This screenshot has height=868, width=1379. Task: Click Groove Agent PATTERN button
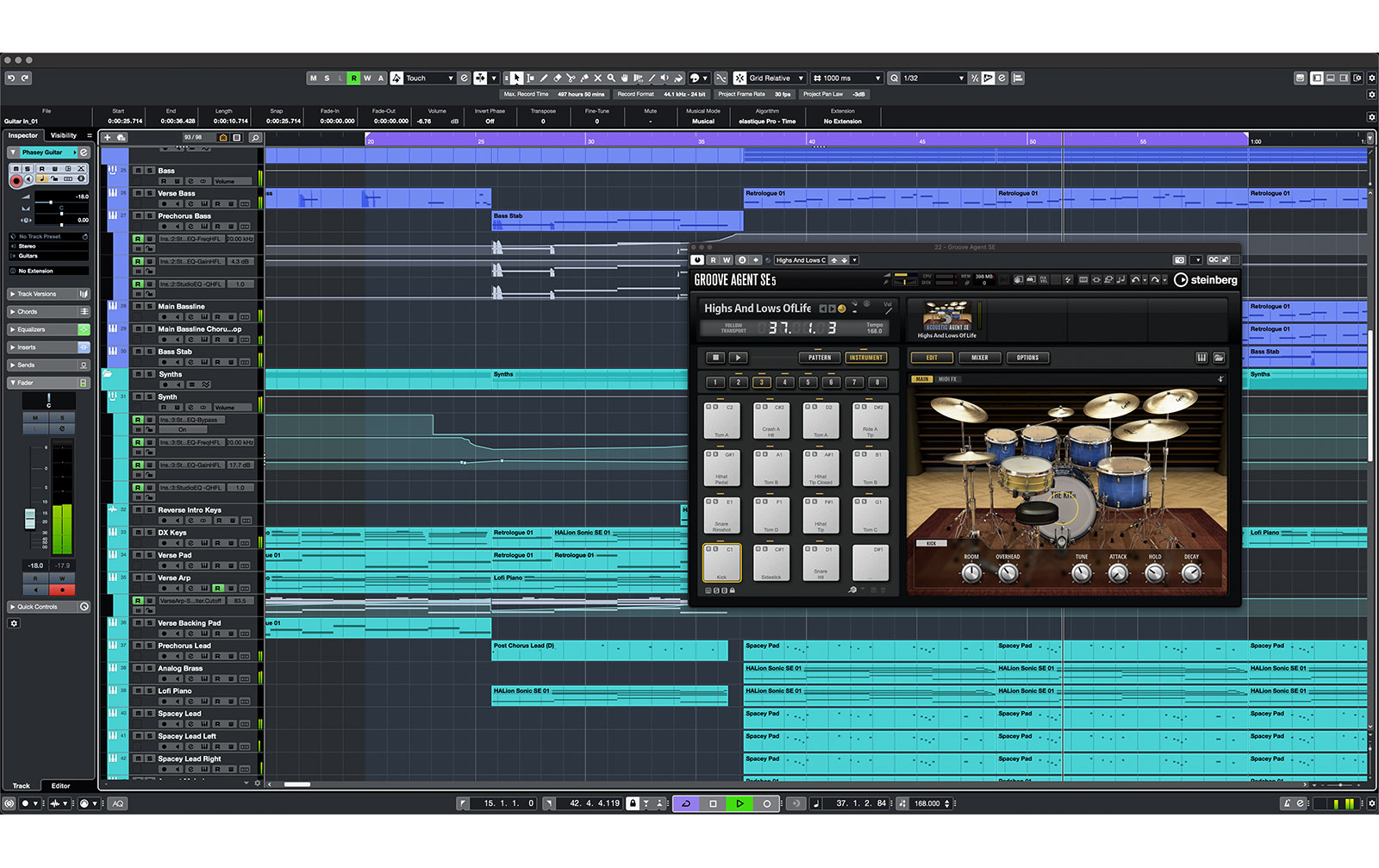[820, 358]
